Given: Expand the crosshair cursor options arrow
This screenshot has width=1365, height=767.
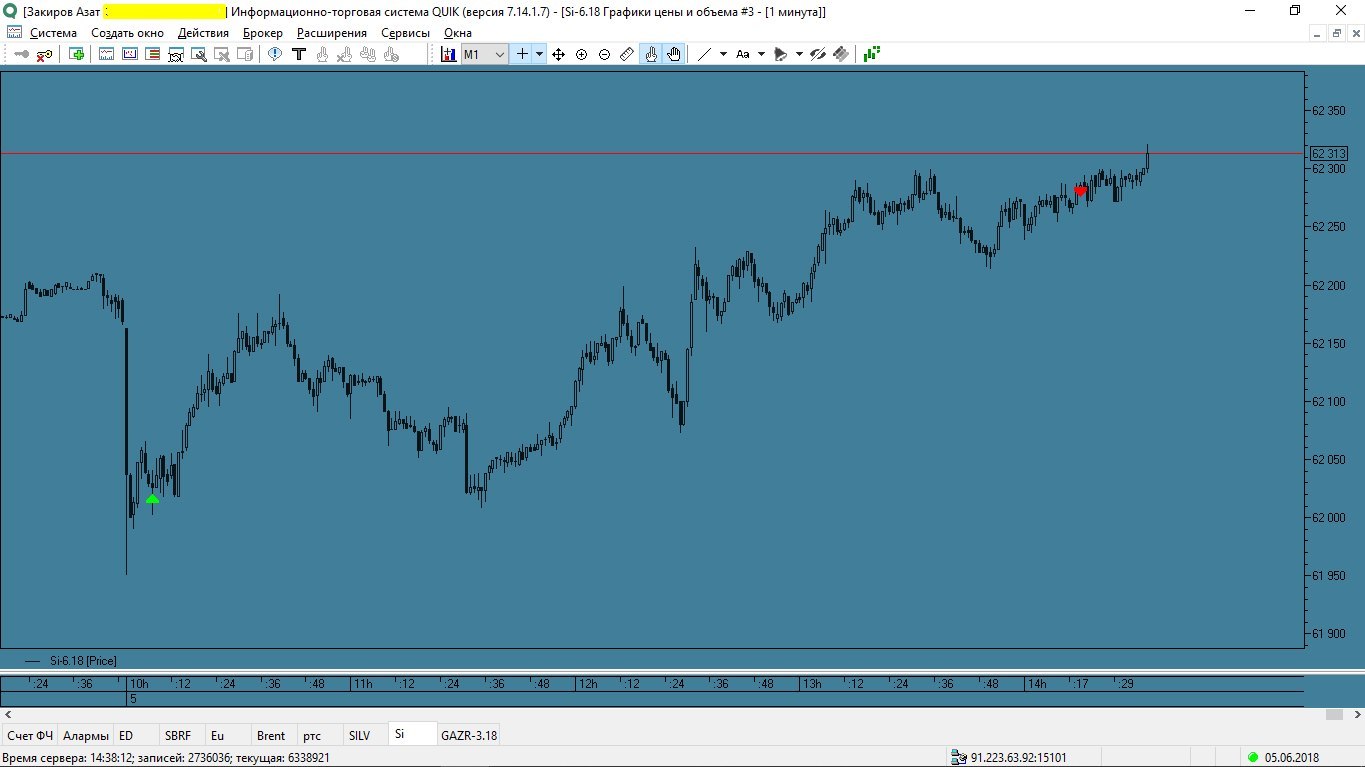Looking at the screenshot, I should click(x=539, y=54).
